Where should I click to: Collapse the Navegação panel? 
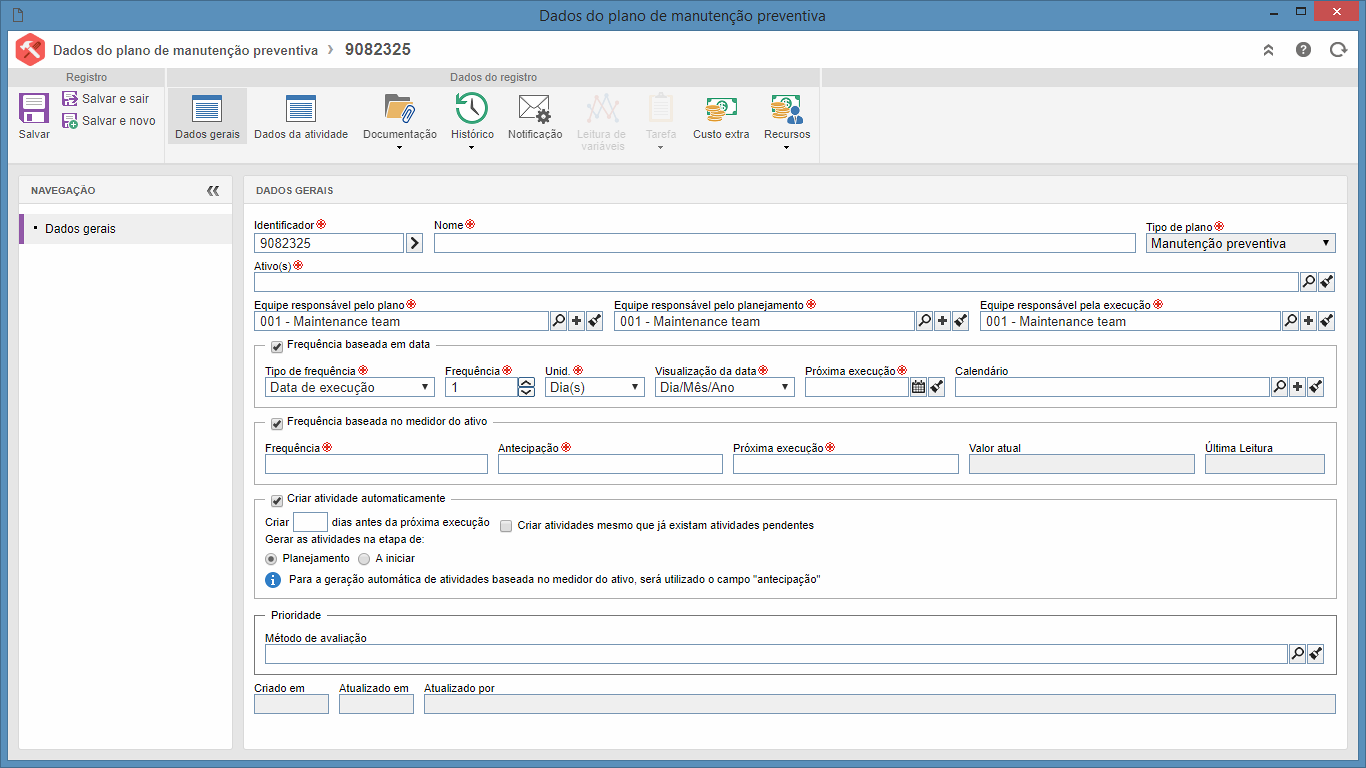(x=213, y=190)
